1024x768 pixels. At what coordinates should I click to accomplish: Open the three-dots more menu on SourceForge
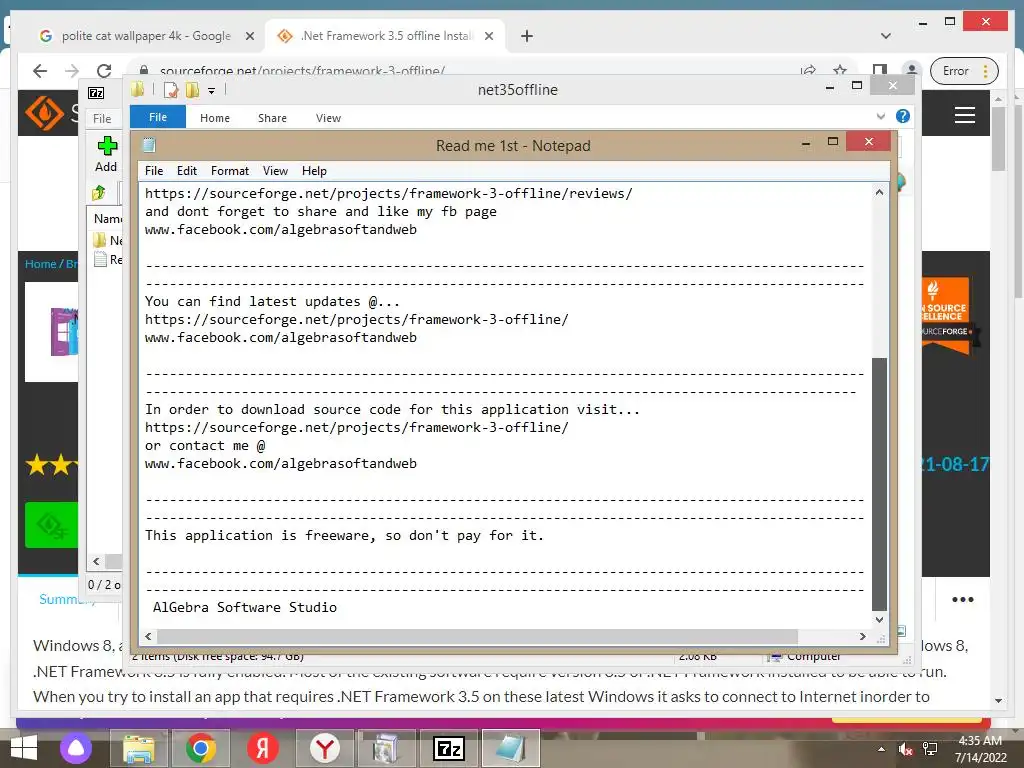tap(963, 599)
